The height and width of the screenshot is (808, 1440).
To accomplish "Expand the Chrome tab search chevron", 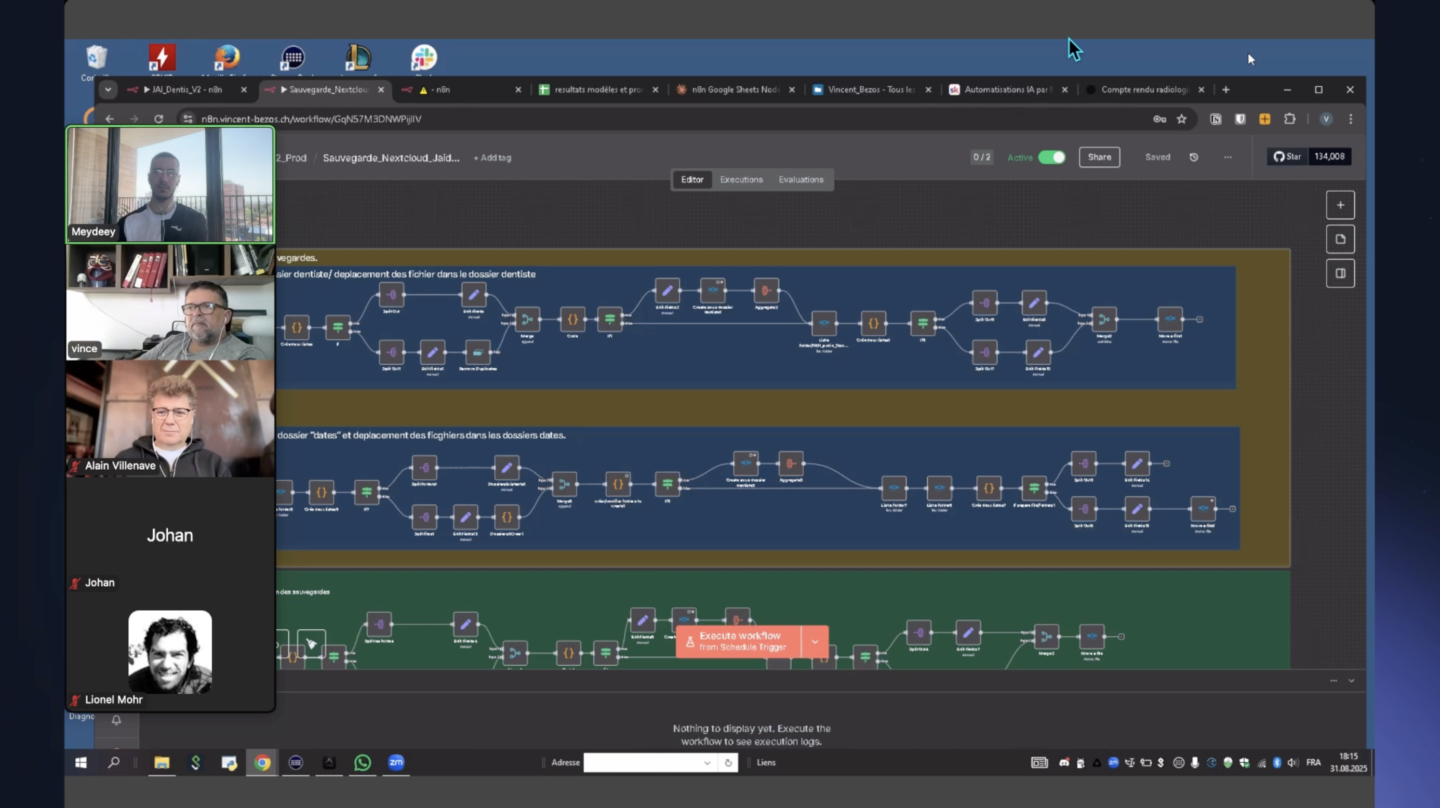I will point(108,90).
